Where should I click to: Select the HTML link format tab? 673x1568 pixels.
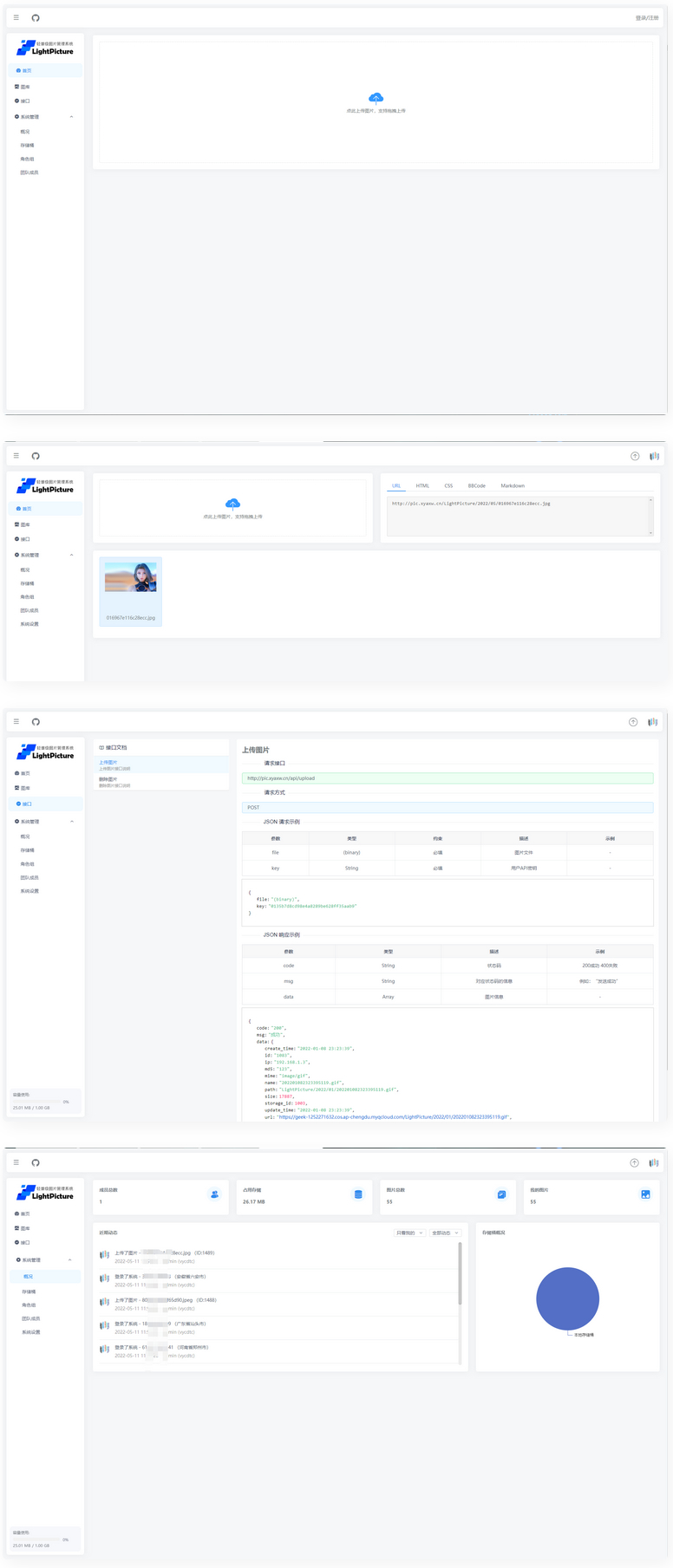point(422,486)
